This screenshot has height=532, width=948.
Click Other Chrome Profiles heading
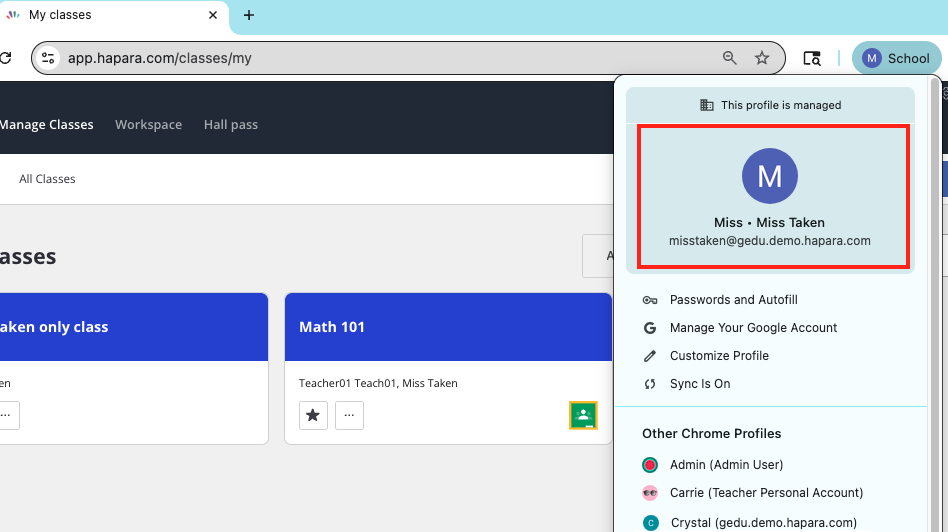point(712,433)
